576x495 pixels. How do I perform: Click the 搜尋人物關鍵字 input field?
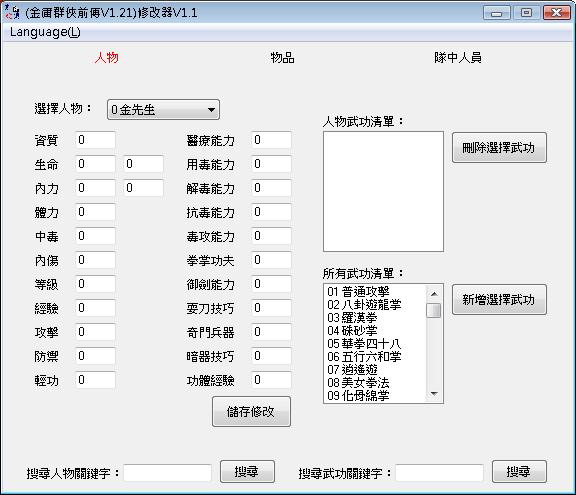168,473
